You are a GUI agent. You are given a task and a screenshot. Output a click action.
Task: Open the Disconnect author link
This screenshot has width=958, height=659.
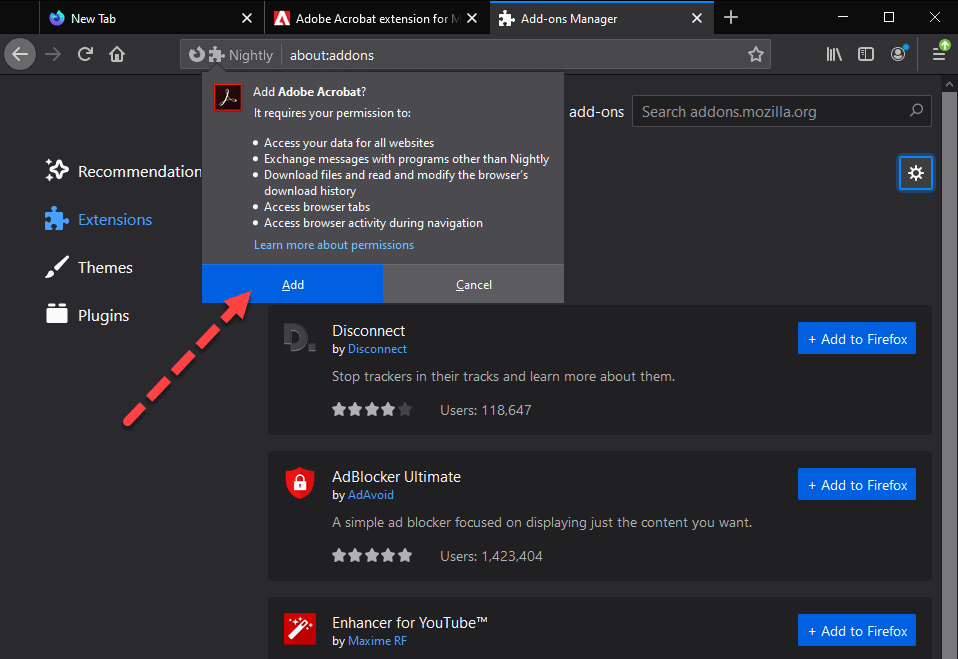377,349
